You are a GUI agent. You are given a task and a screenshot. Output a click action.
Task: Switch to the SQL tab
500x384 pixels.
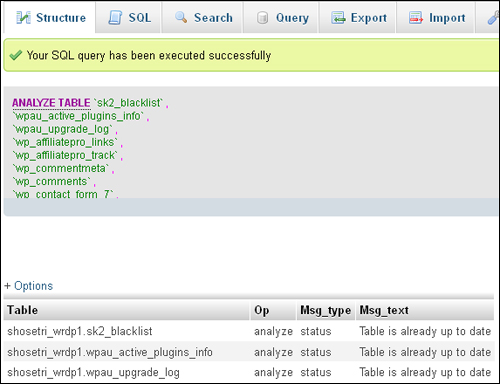click(129, 17)
